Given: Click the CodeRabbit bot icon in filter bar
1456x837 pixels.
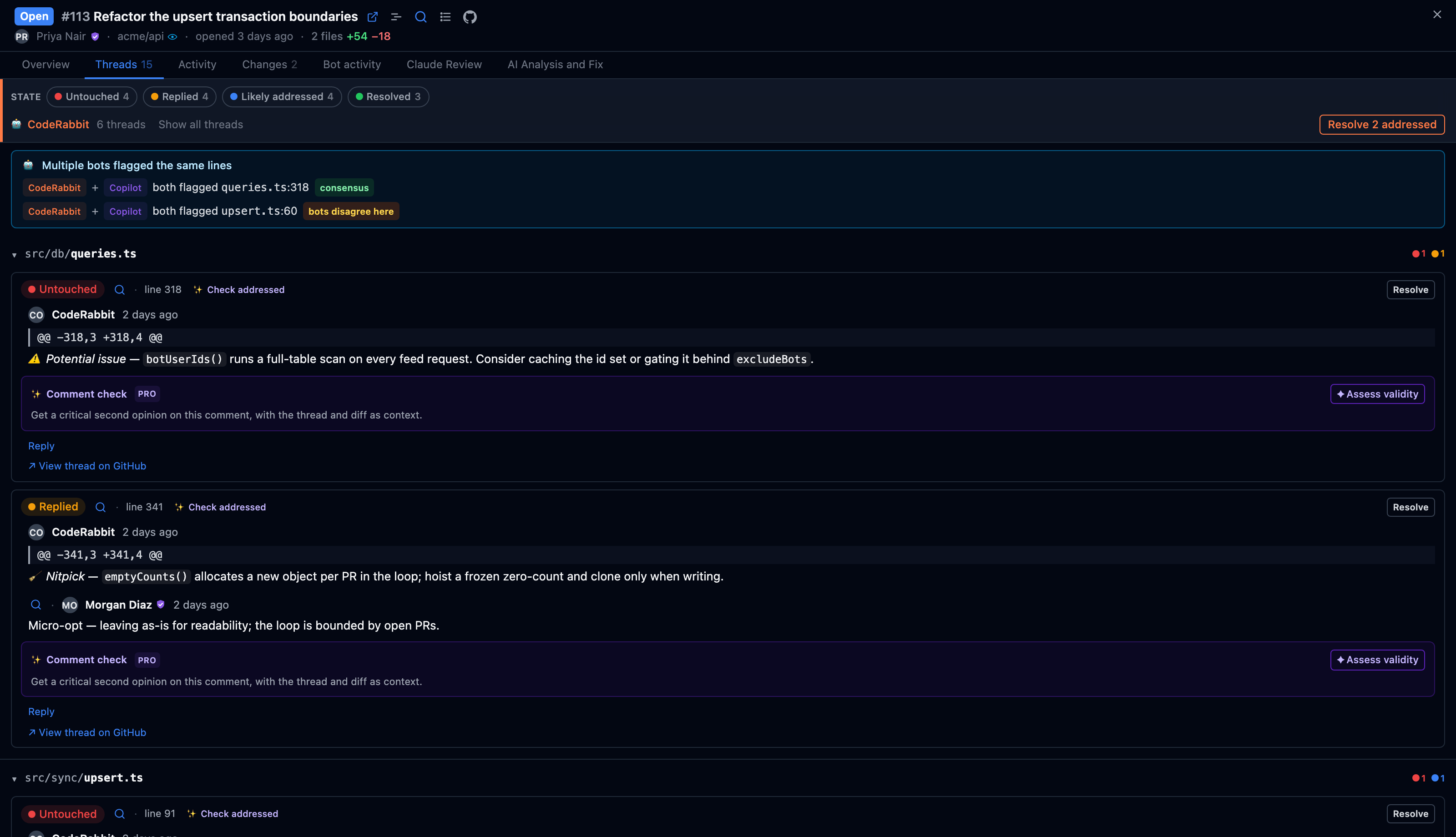Looking at the screenshot, I should pyautogui.click(x=17, y=124).
